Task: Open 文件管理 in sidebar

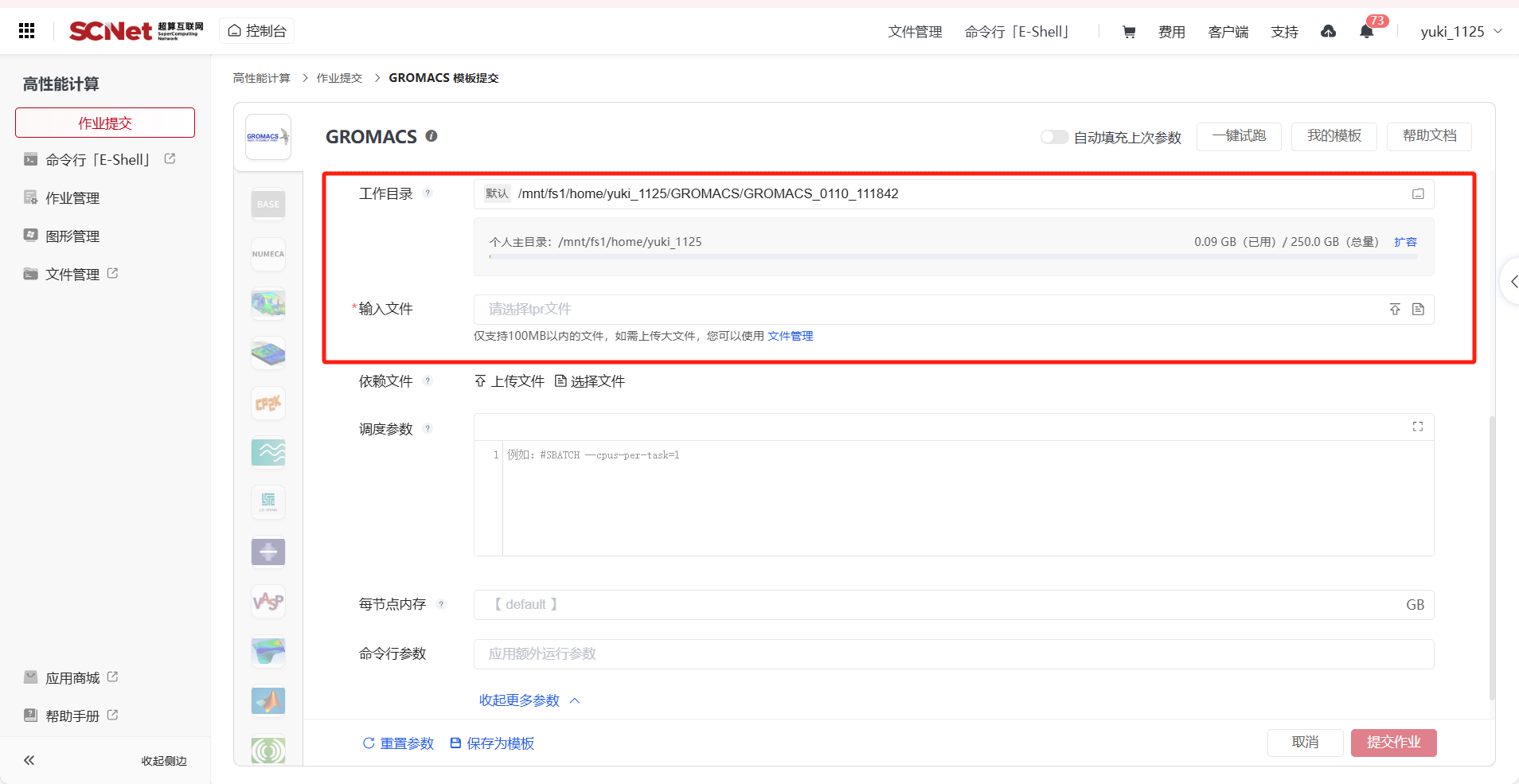Action: tap(71, 275)
